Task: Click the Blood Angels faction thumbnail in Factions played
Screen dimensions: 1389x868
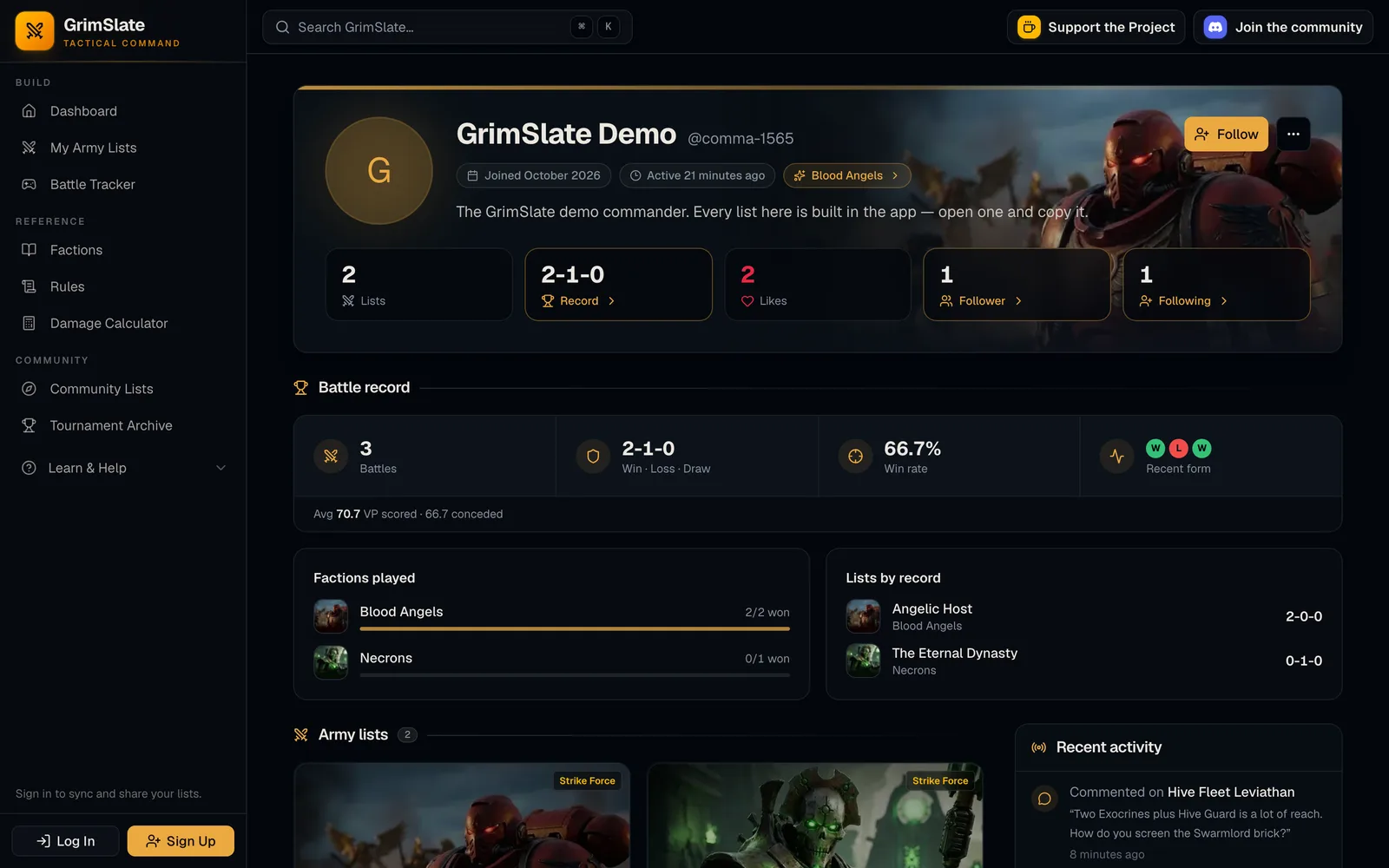Action: point(331,616)
